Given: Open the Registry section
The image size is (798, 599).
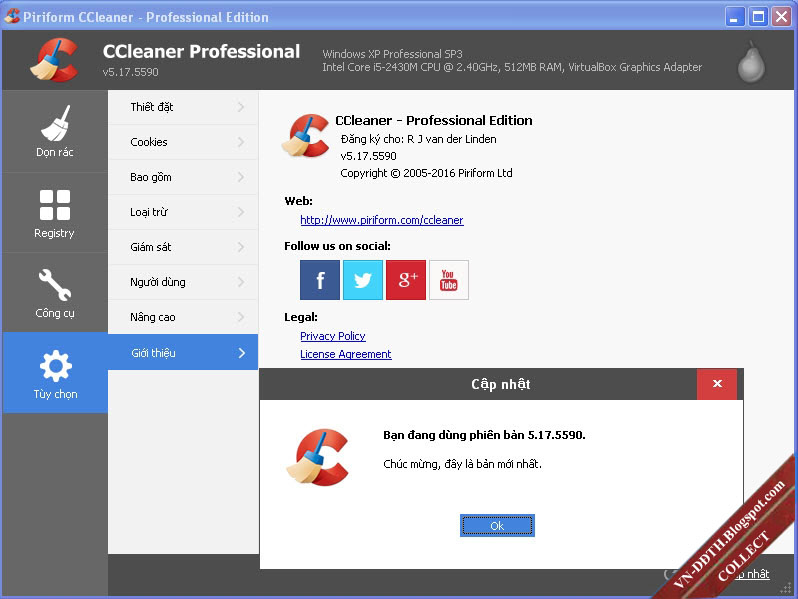Looking at the screenshot, I should click(54, 213).
